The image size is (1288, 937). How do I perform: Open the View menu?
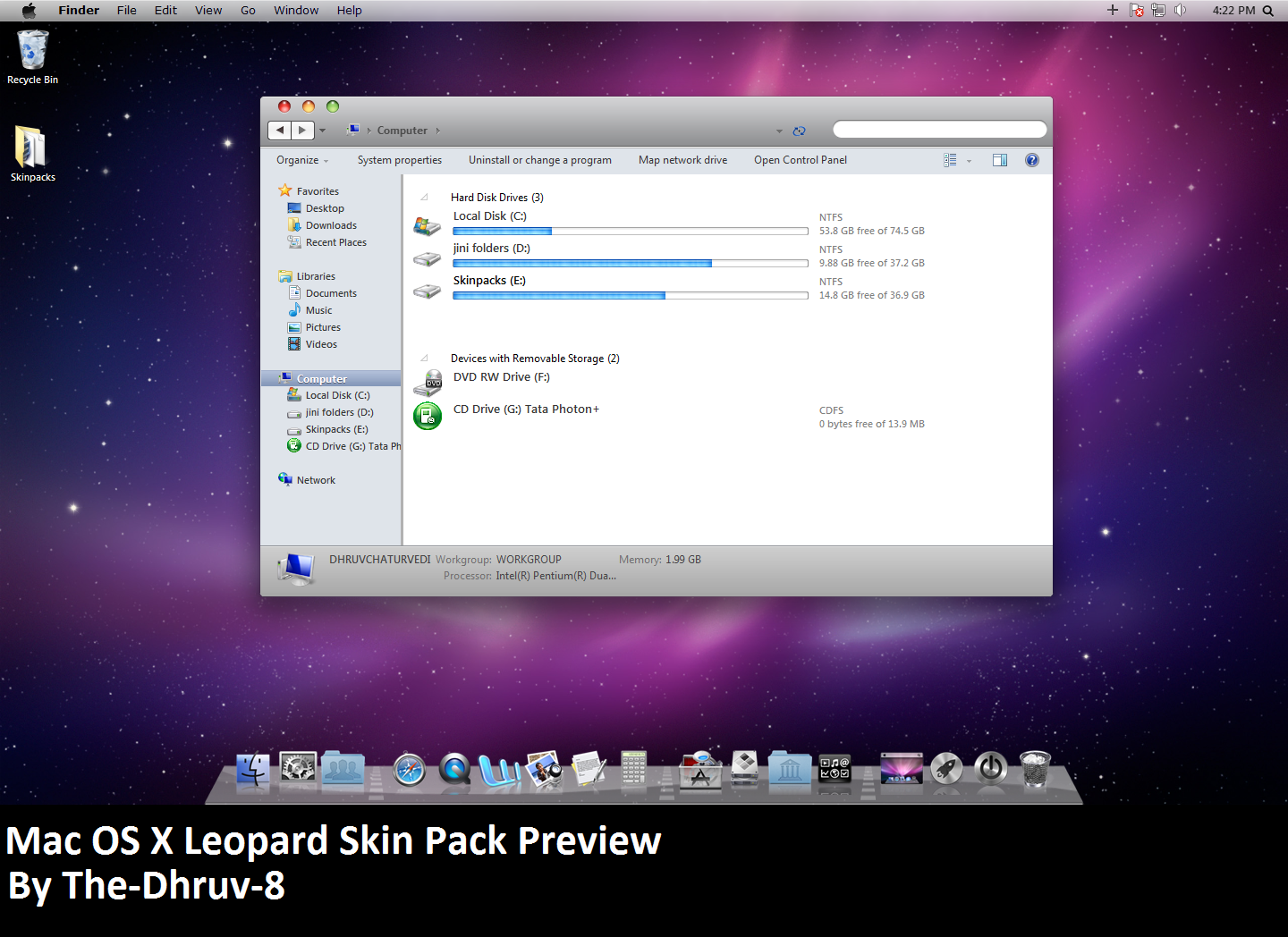point(208,11)
